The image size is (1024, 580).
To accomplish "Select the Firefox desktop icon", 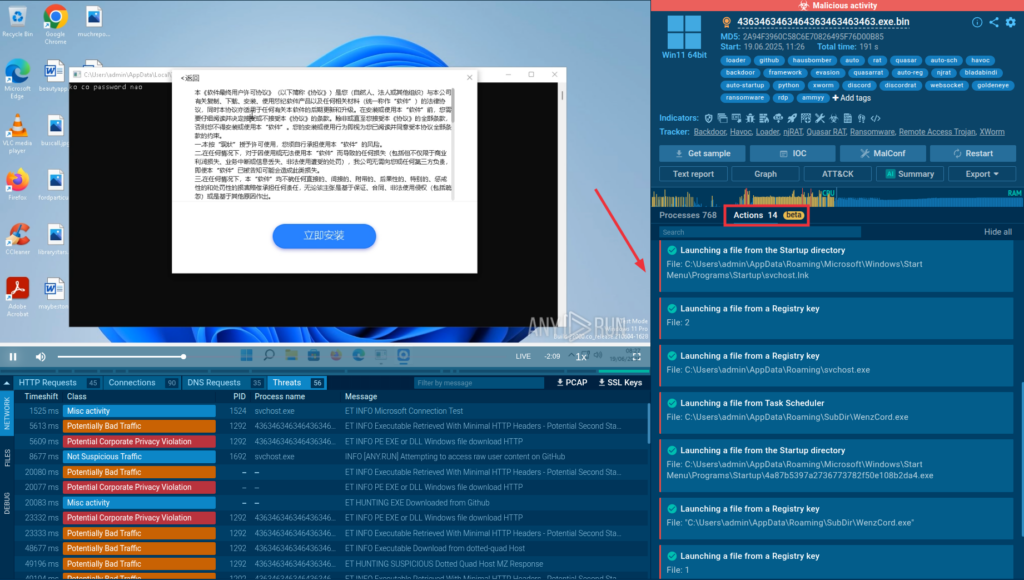I will pos(17,185).
